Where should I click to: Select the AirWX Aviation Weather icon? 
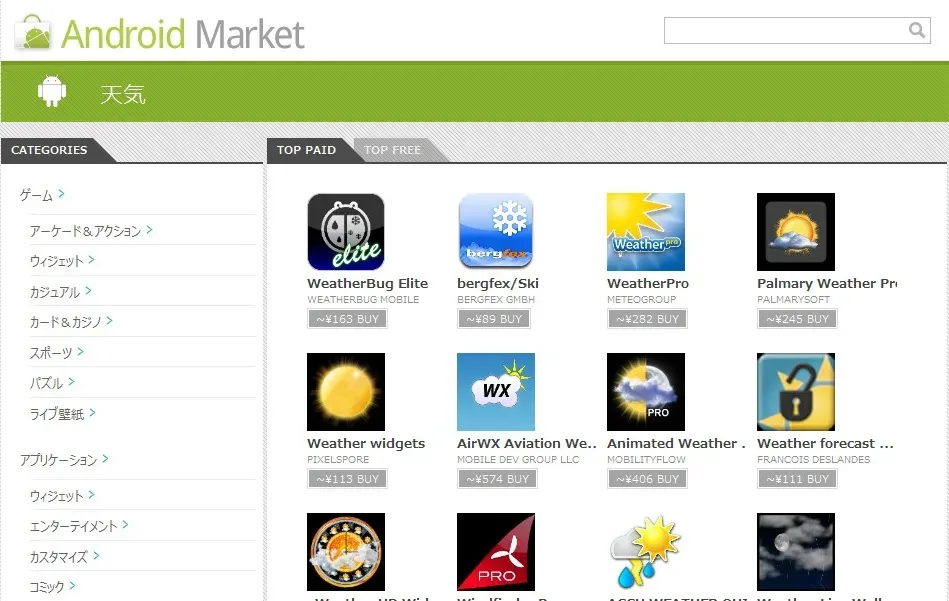[496, 392]
